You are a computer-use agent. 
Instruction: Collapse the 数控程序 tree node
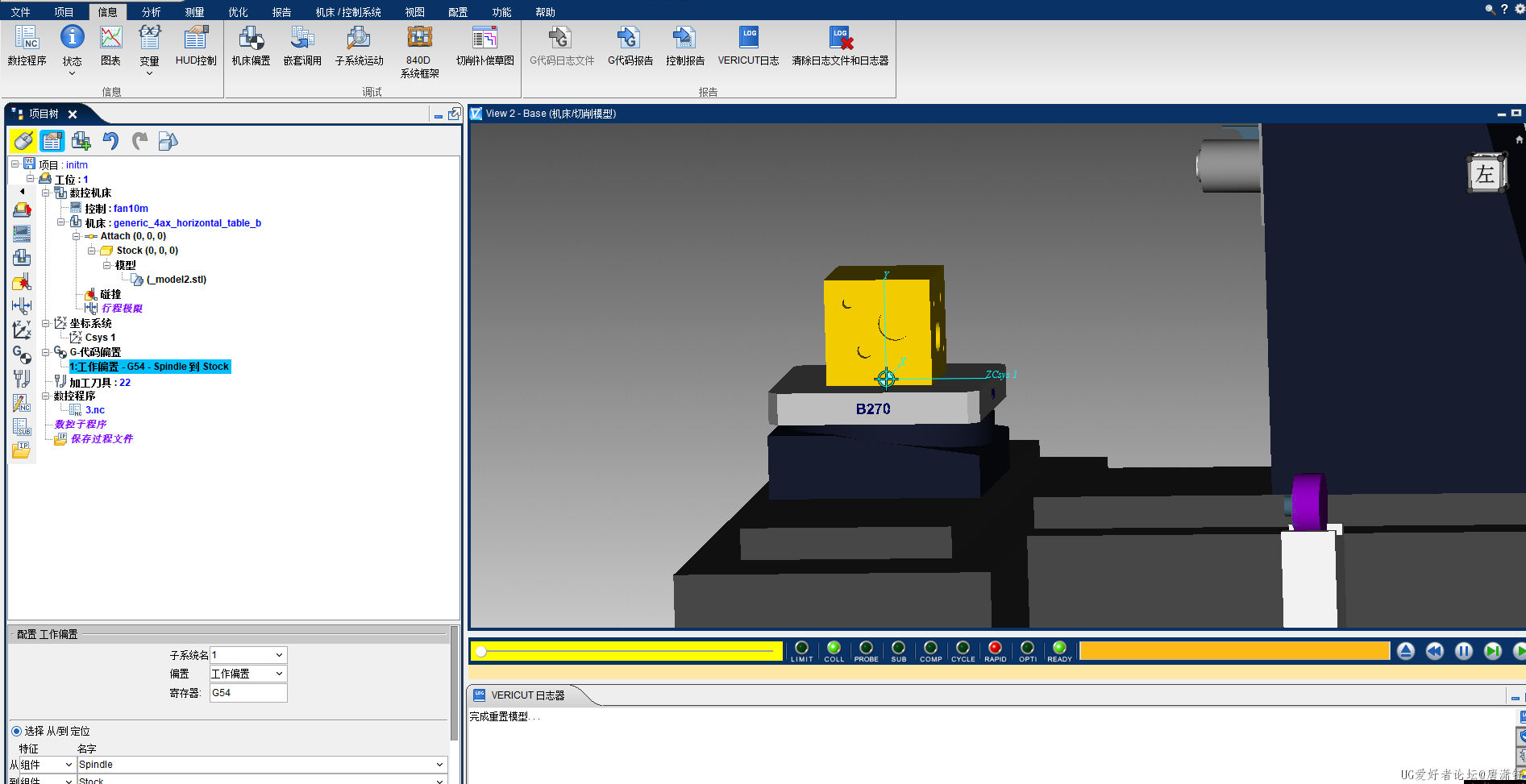point(46,396)
